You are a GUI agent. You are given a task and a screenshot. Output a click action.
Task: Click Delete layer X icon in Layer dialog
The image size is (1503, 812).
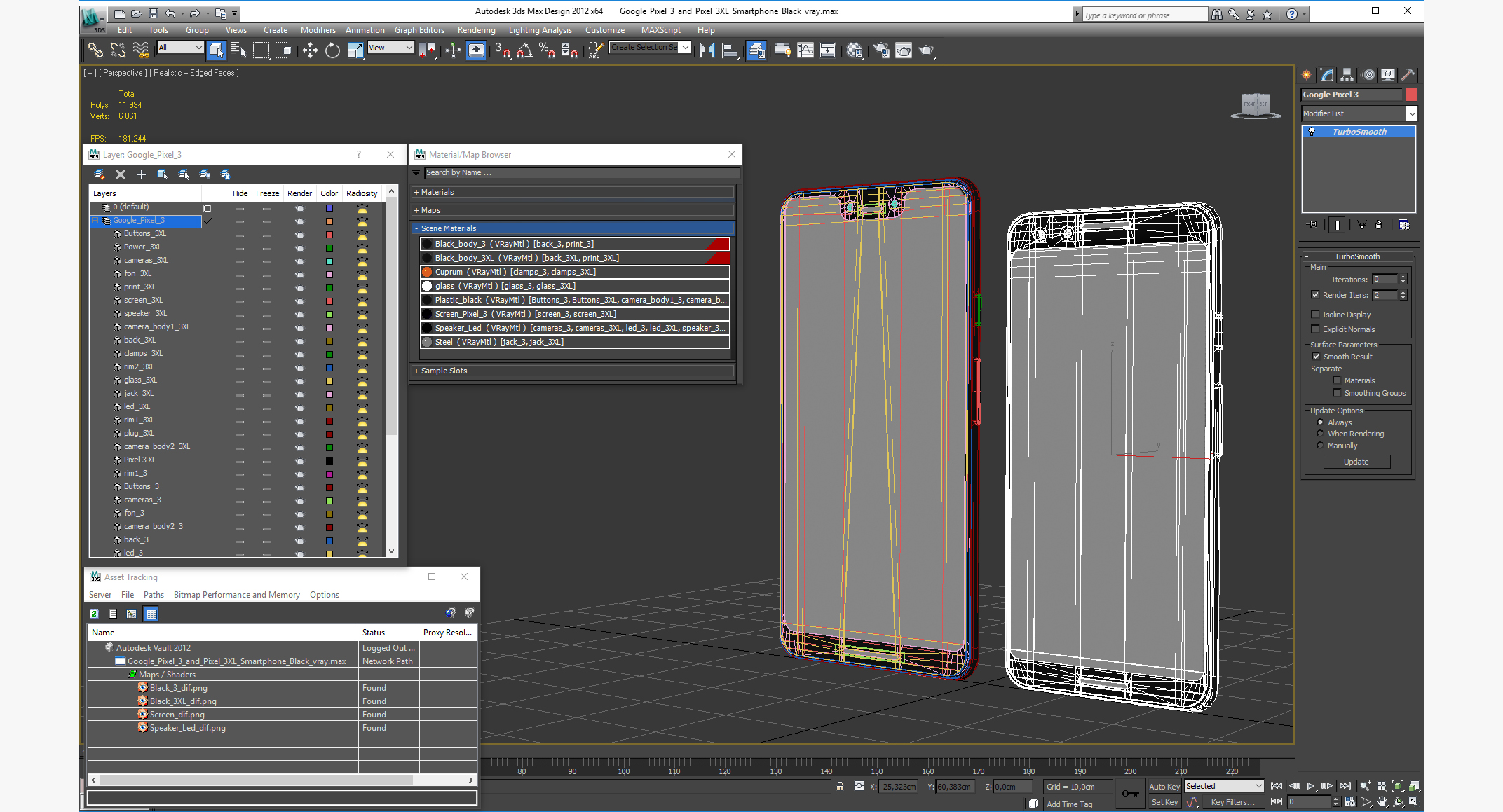pos(121,174)
